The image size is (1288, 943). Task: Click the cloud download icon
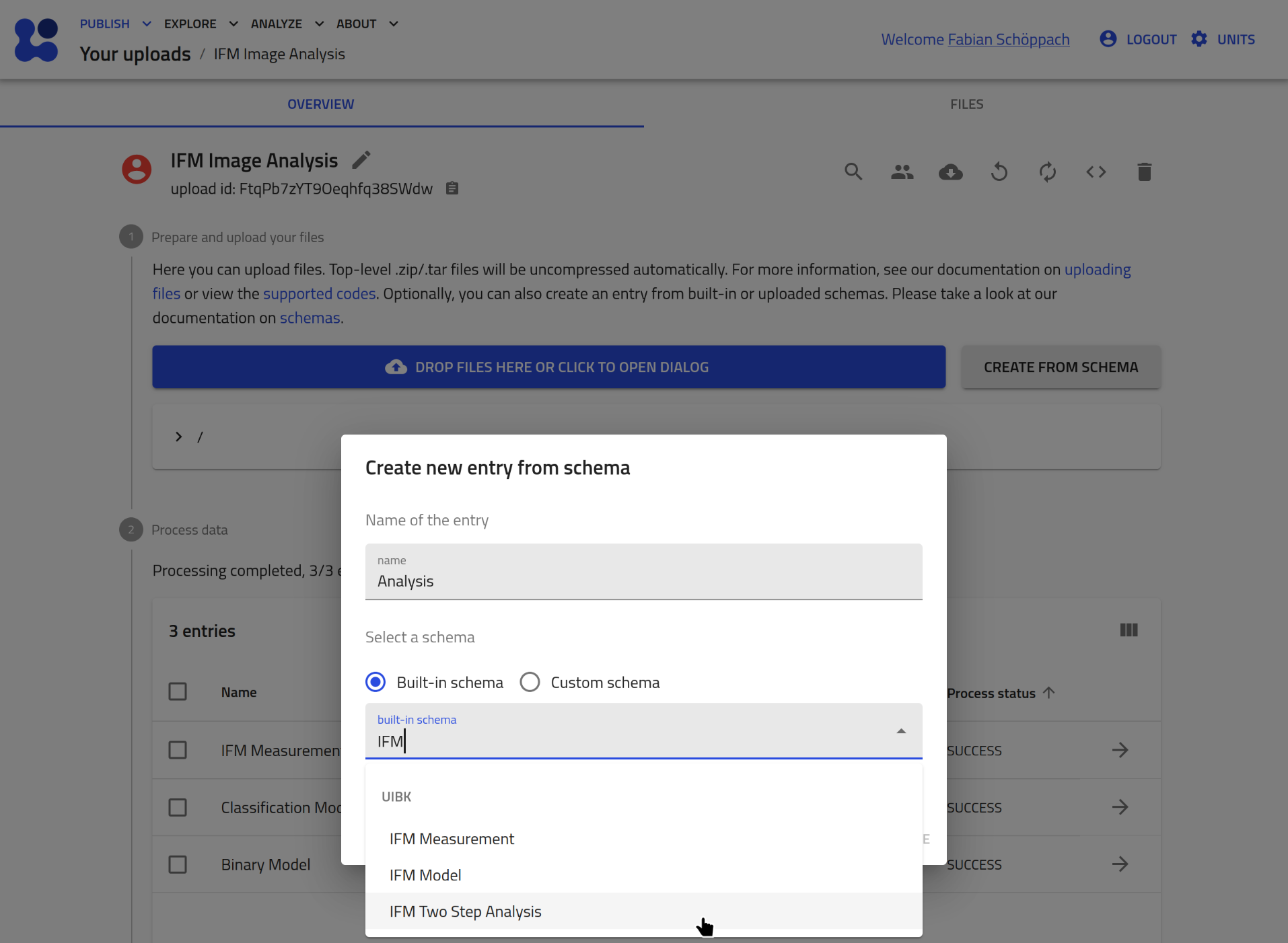click(x=950, y=172)
